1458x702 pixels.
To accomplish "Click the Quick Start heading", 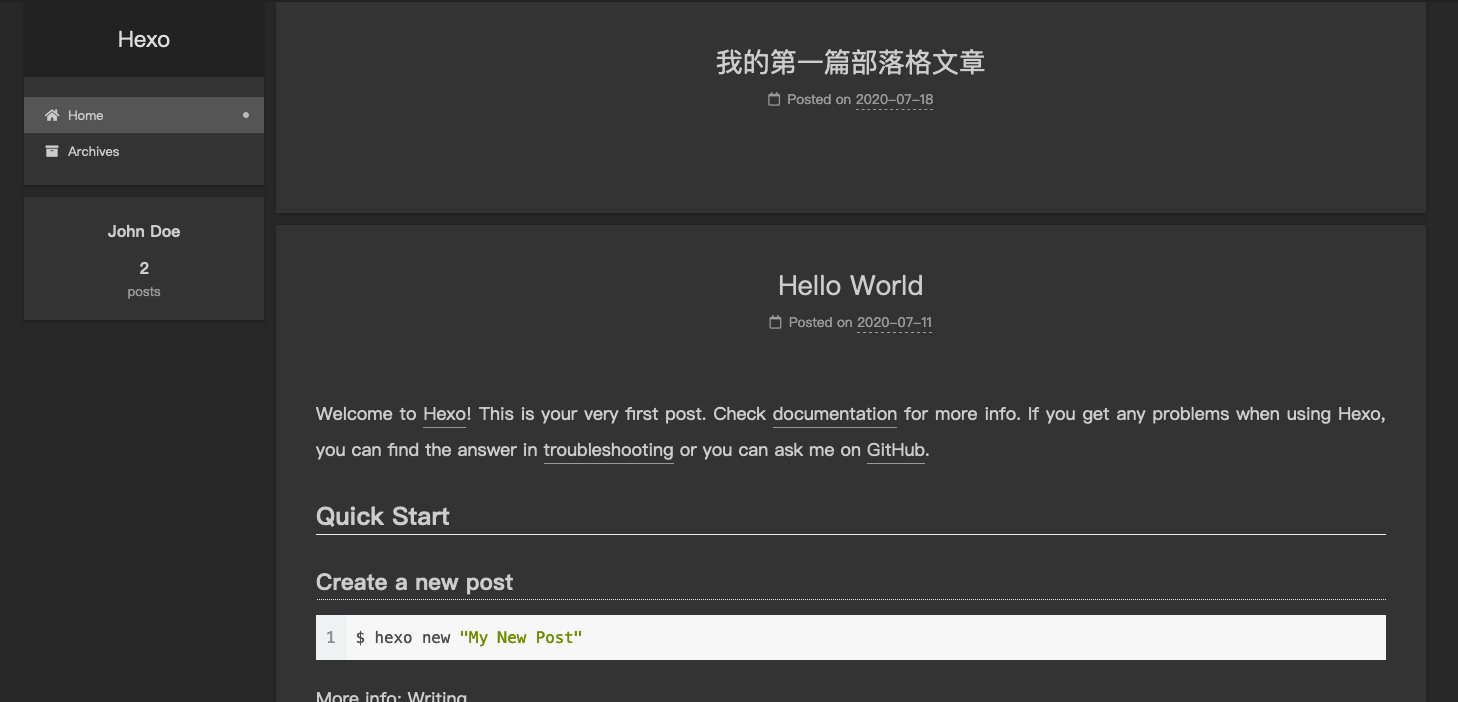I will coord(383,517).
